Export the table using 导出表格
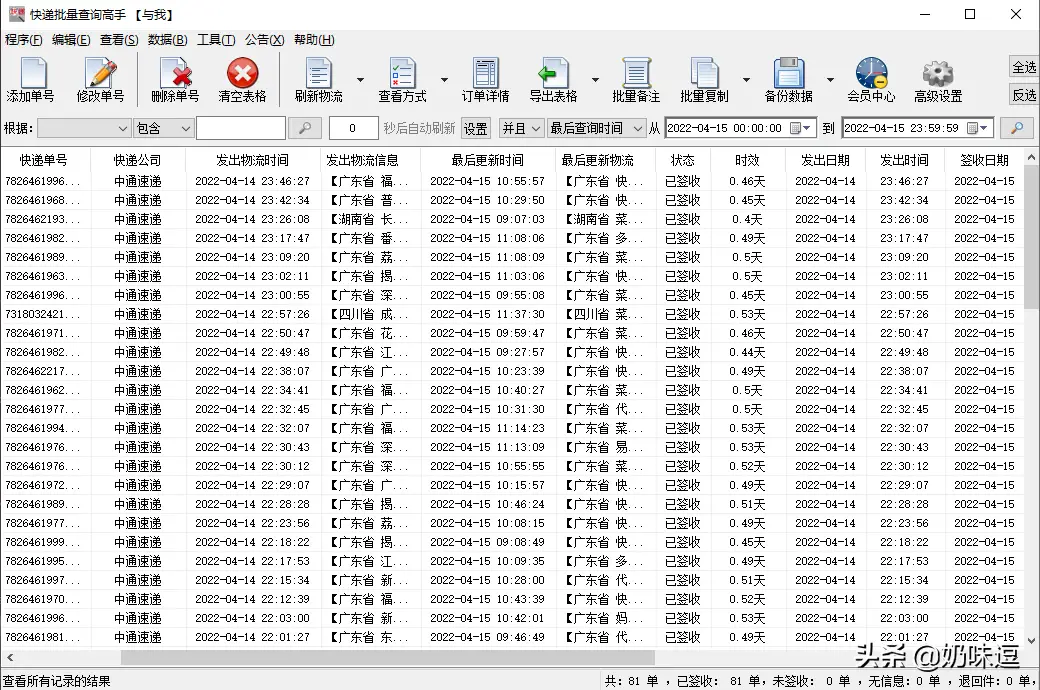Image resolution: width=1040 pixels, height=690 pixels. pos(553,80)
